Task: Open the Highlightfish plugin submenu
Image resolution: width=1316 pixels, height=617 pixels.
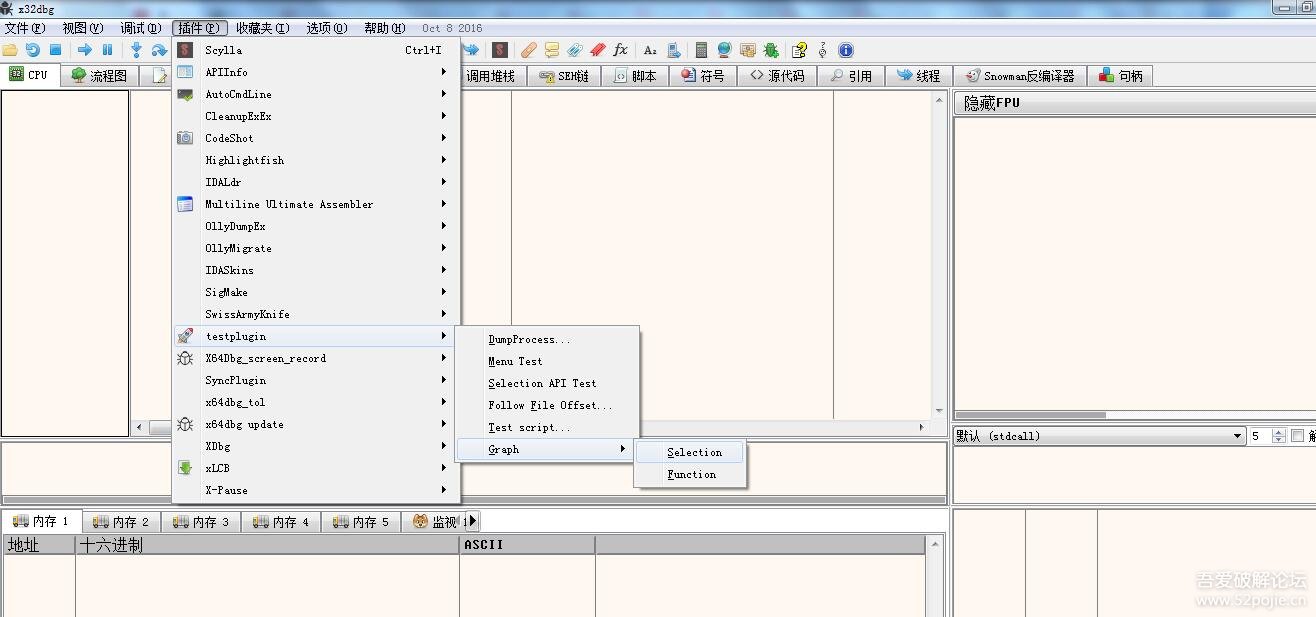Action: 316,160
